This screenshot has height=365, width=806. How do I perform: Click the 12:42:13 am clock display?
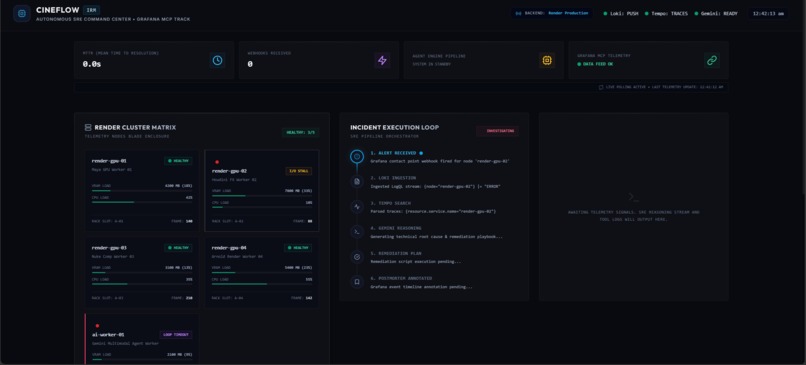click(x=768, y=14)
